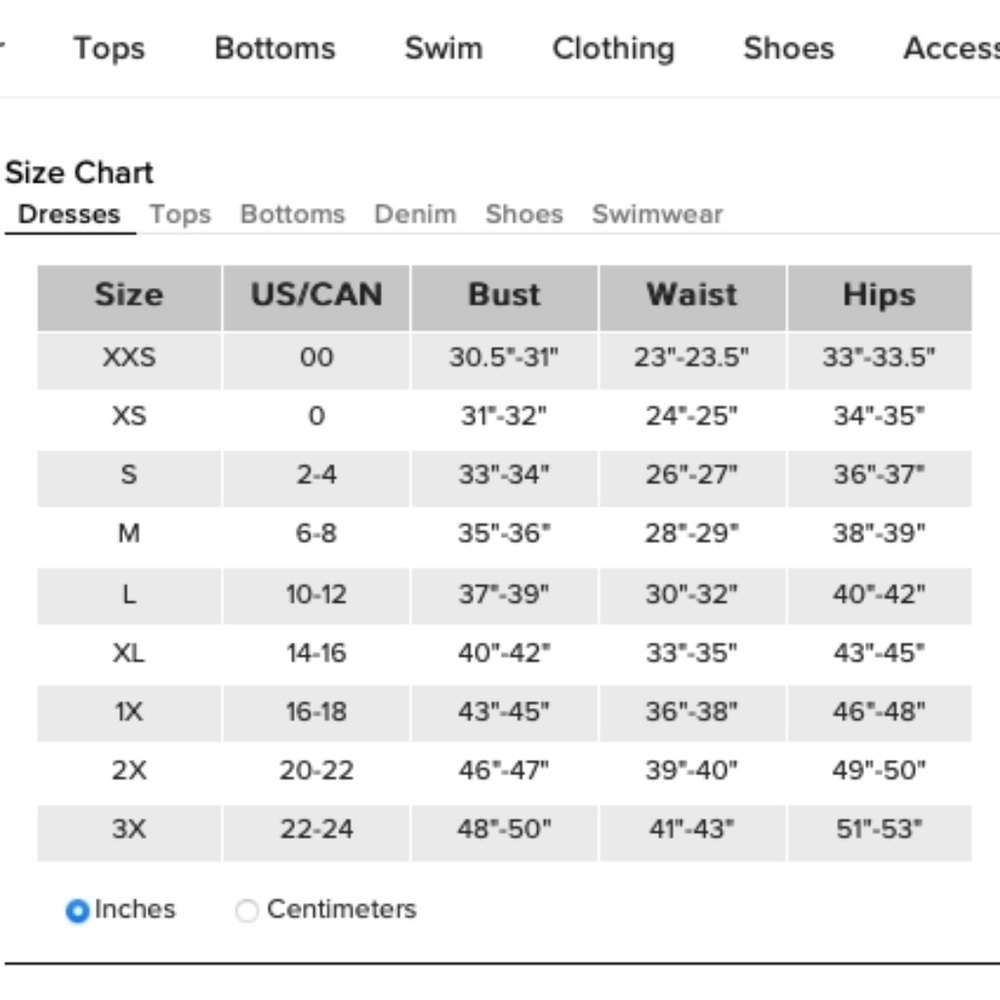Click the US/CAN column header
Image resolution: width=1000 pixels, height=1000 pixels.
coord(316,298)
